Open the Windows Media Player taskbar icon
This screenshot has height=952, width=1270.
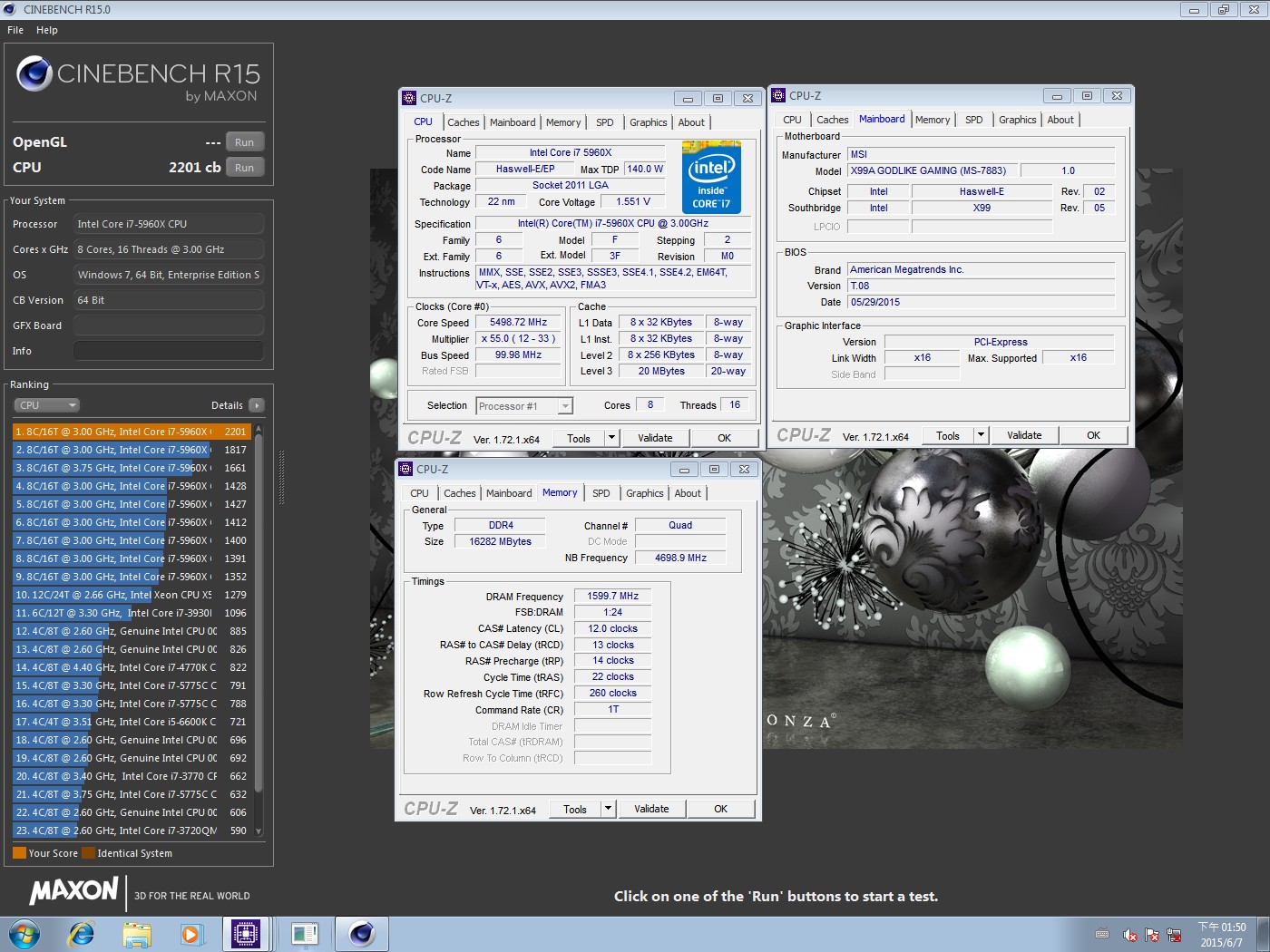click(190, 934)
